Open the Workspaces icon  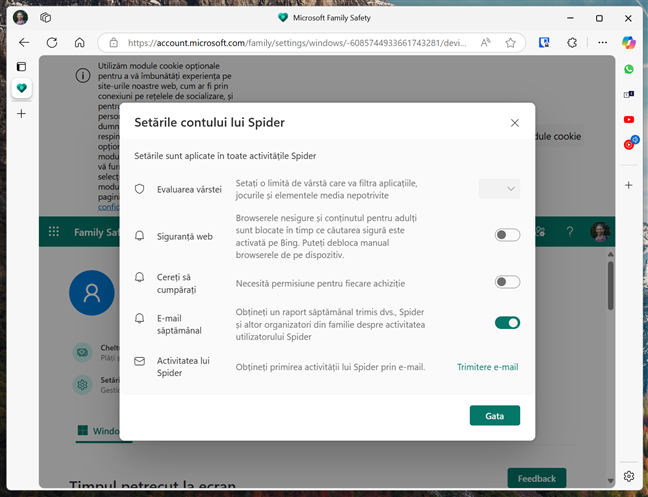pos(45,18)
